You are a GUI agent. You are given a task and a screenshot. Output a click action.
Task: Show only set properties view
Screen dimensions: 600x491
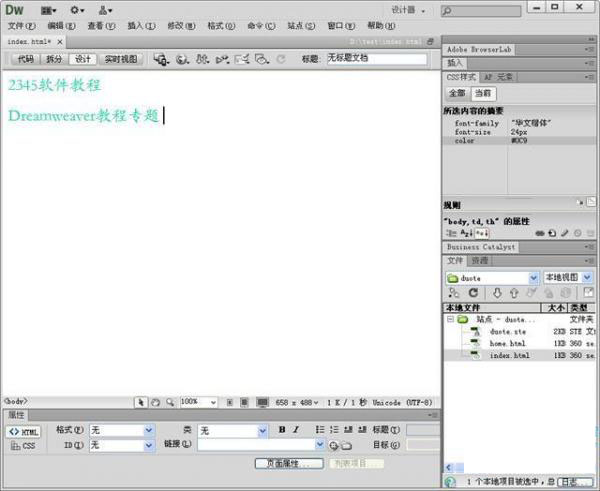point(481,233)
